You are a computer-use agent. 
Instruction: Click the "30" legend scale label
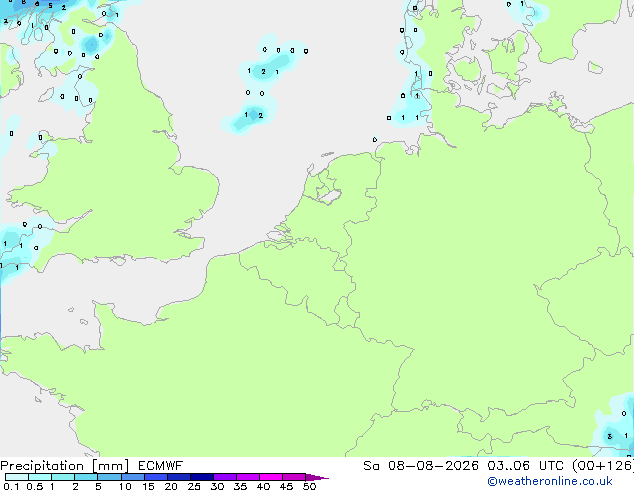click(218, 486)
